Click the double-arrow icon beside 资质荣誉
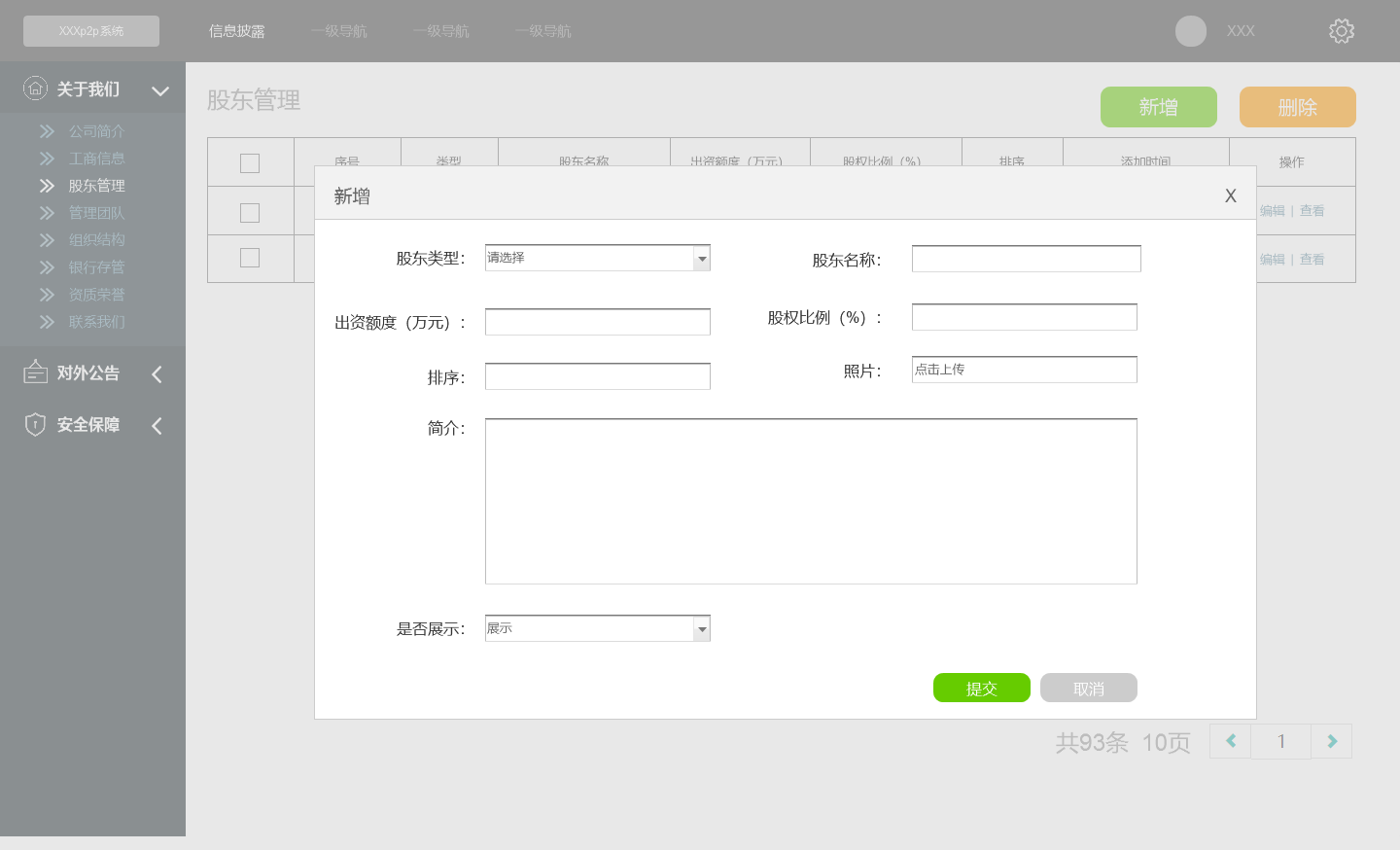Image resolution: width=1400 pixels, height=850 pixels. [x=47, y=295]
